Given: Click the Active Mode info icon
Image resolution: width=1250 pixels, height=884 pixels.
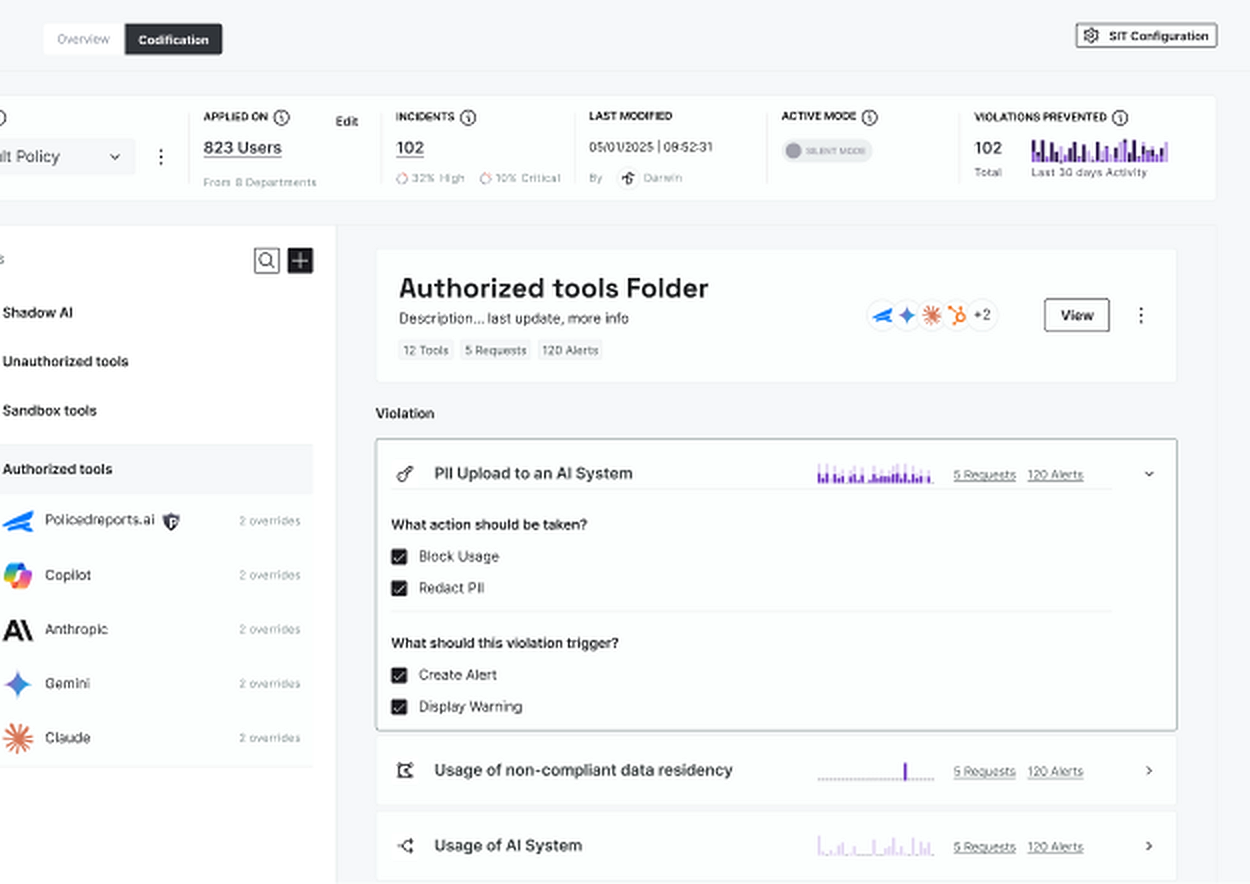Looking at the screenshot, I should (x=869, y=117).
